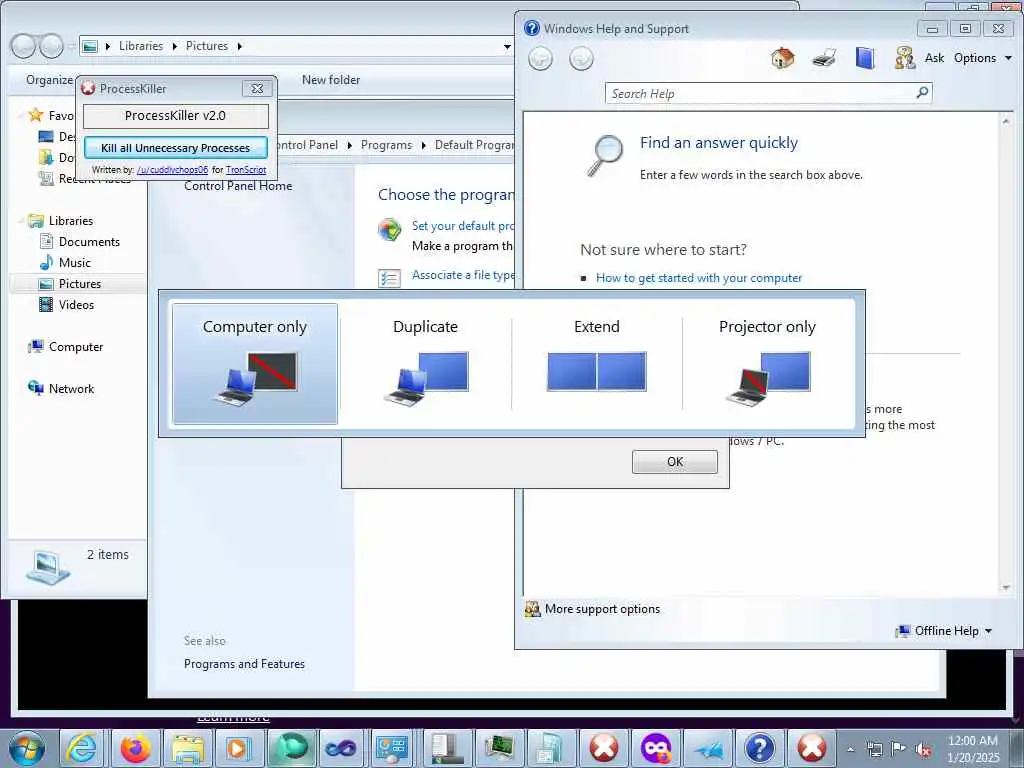Viewport: 1024px width, 768px height.
Task: Click Pictures in Explorer address bar
Action: 206,46
